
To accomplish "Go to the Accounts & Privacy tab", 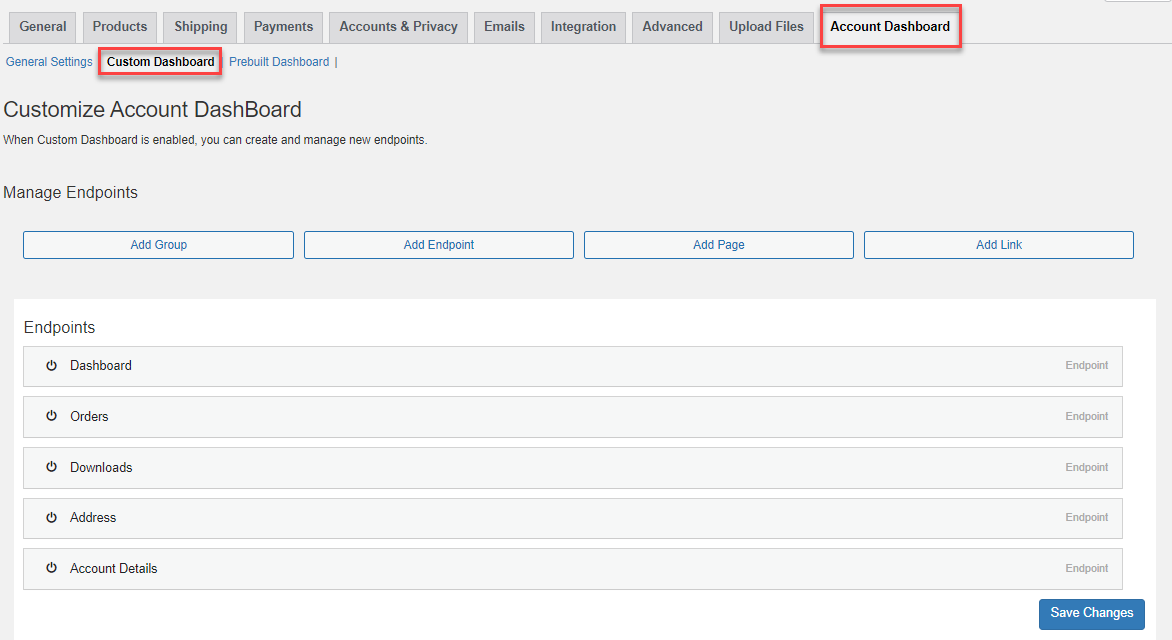I will coord(398,27).
